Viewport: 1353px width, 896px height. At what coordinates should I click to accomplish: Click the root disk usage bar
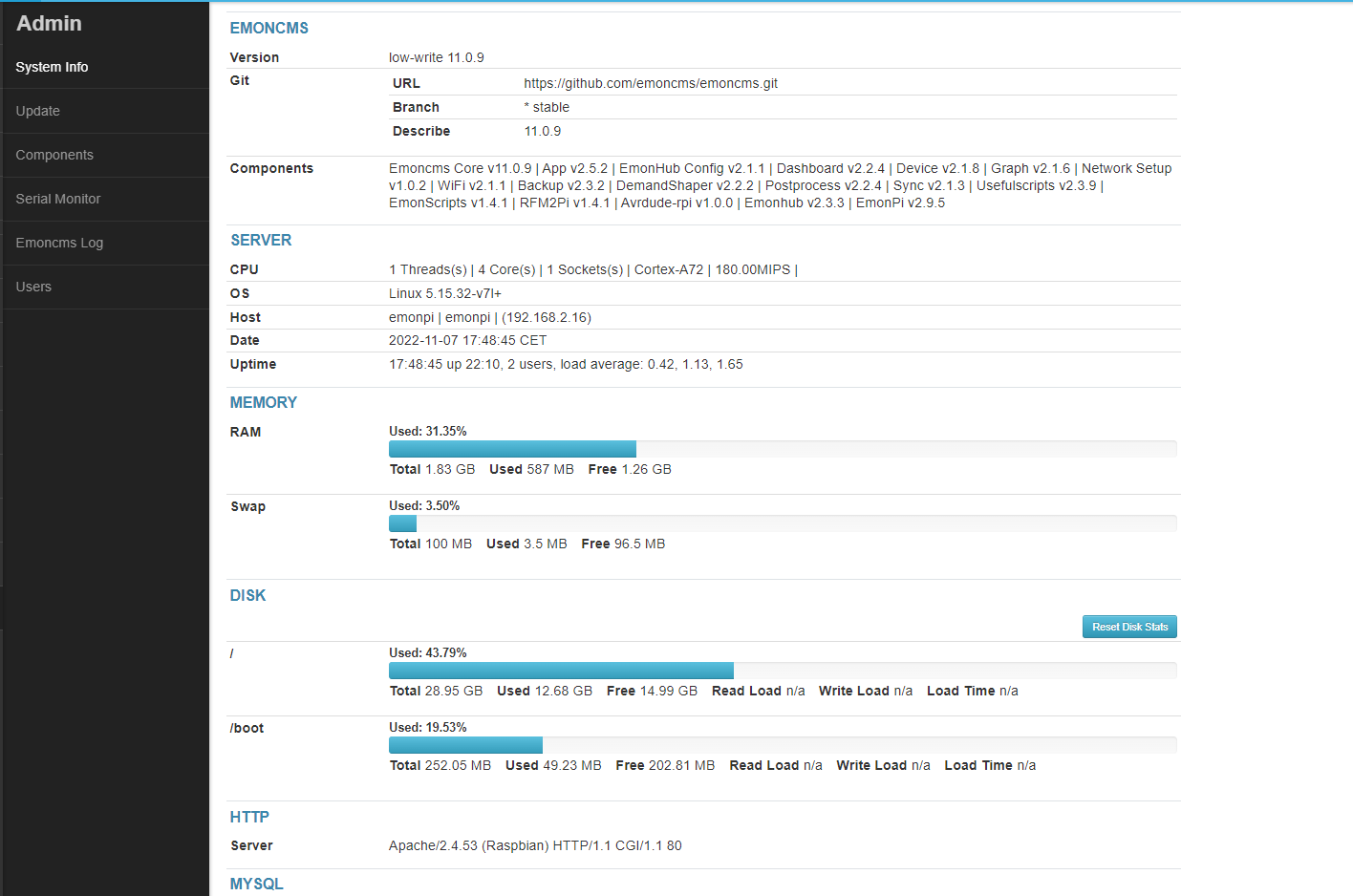coord(783,671)
